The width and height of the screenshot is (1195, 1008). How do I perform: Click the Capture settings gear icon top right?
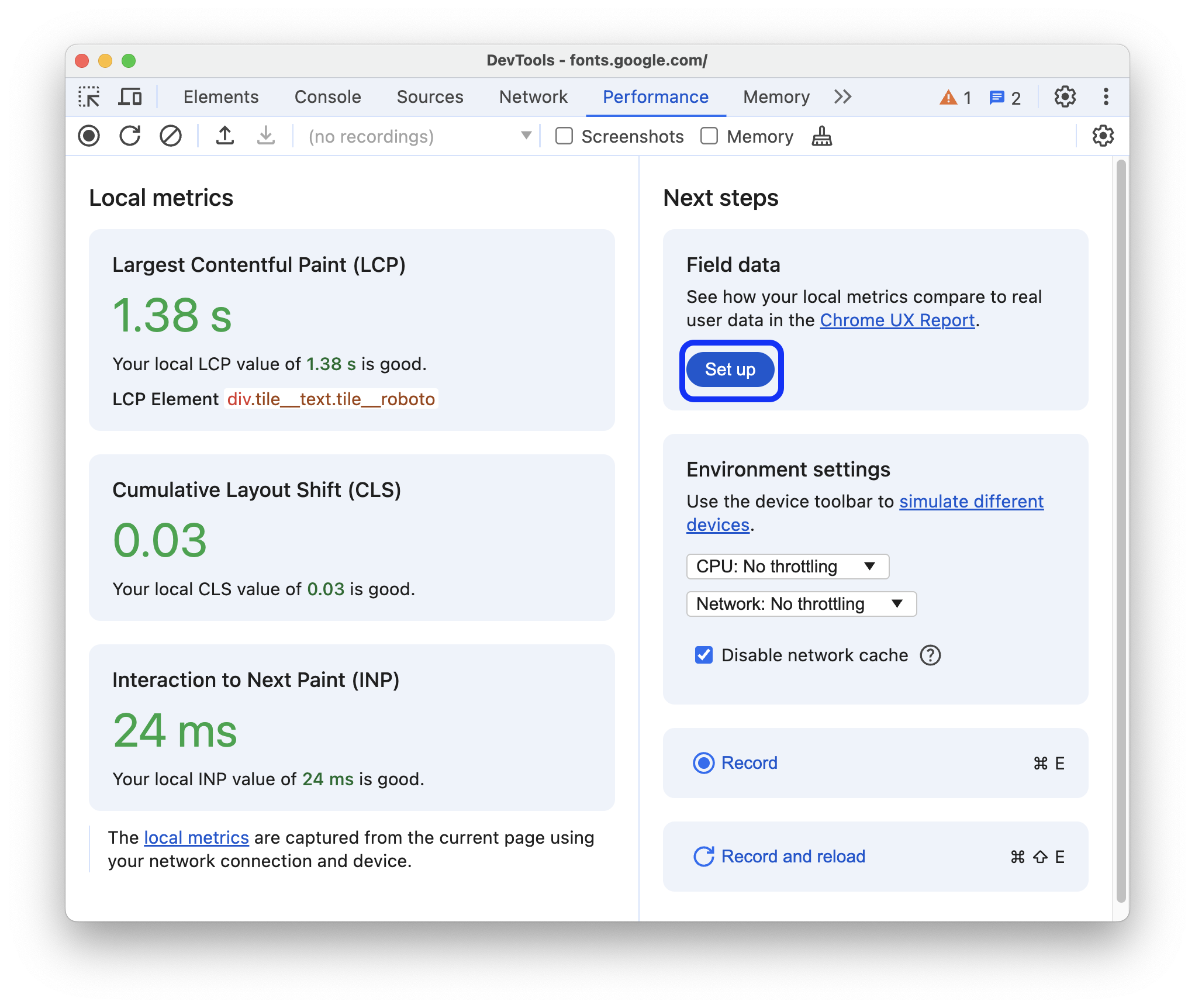pyautogui.click(x=1101, y=136)
